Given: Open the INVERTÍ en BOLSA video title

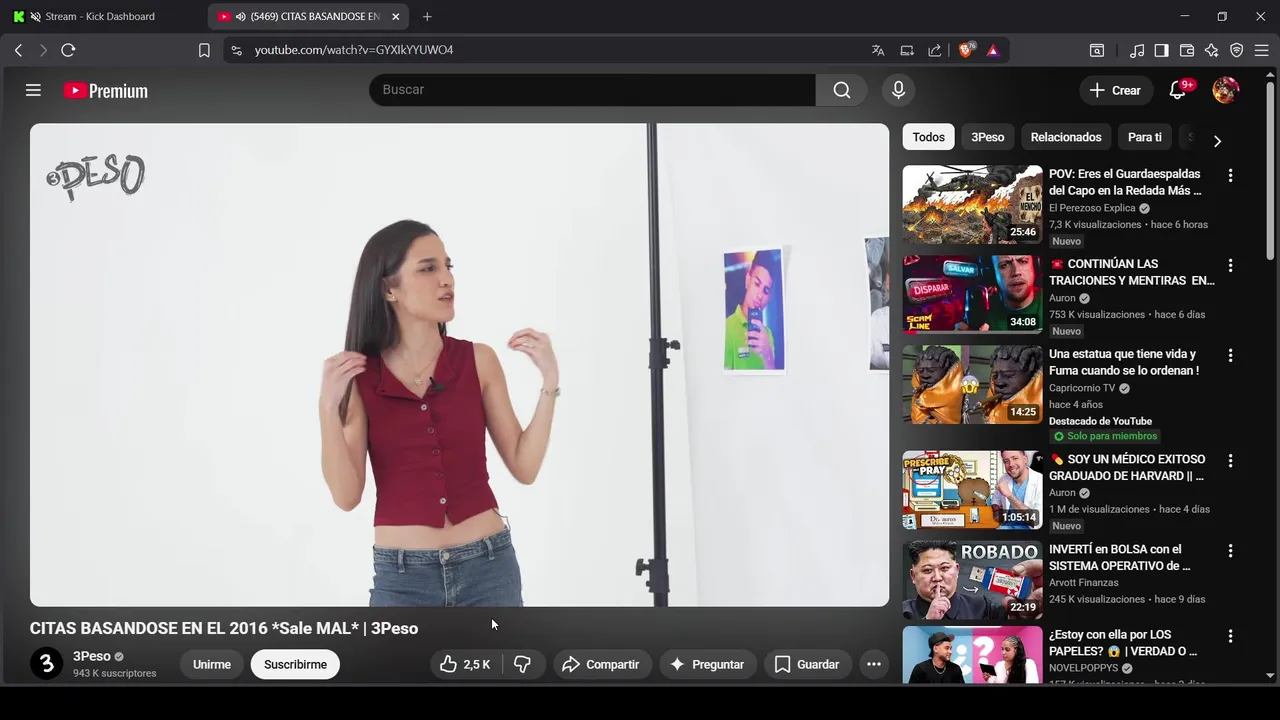Looking at the screenshot, I should (1120, 558).
